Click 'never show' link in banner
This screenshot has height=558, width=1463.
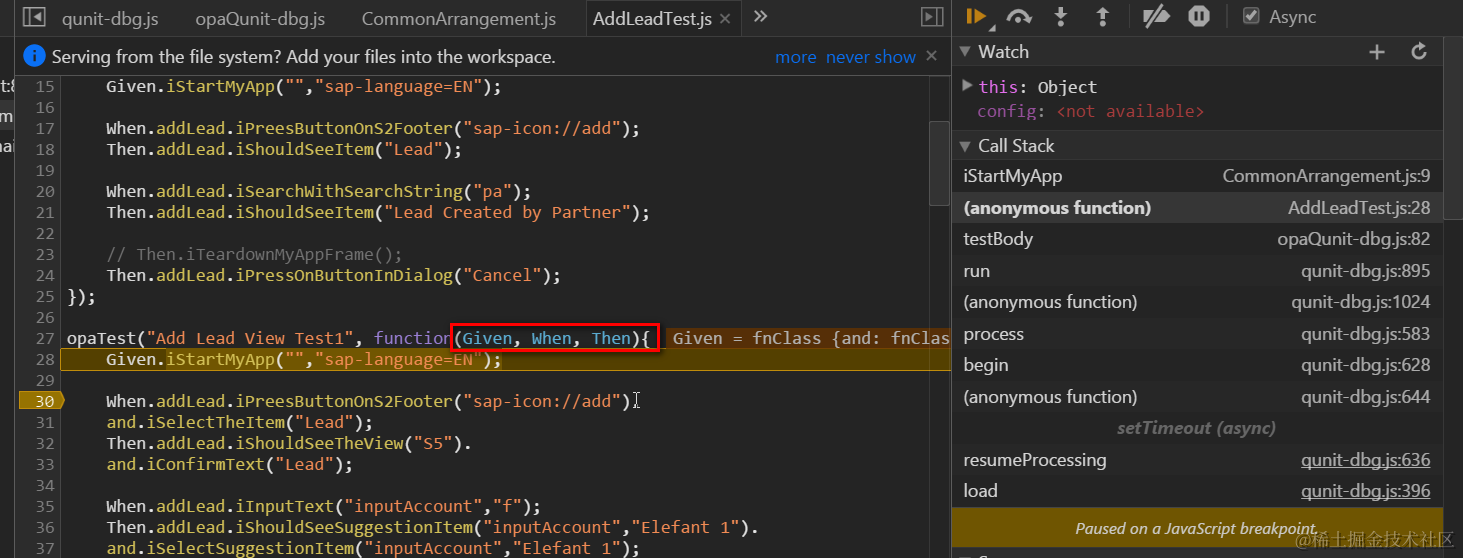pyautogui.click(x=871, y=57)
